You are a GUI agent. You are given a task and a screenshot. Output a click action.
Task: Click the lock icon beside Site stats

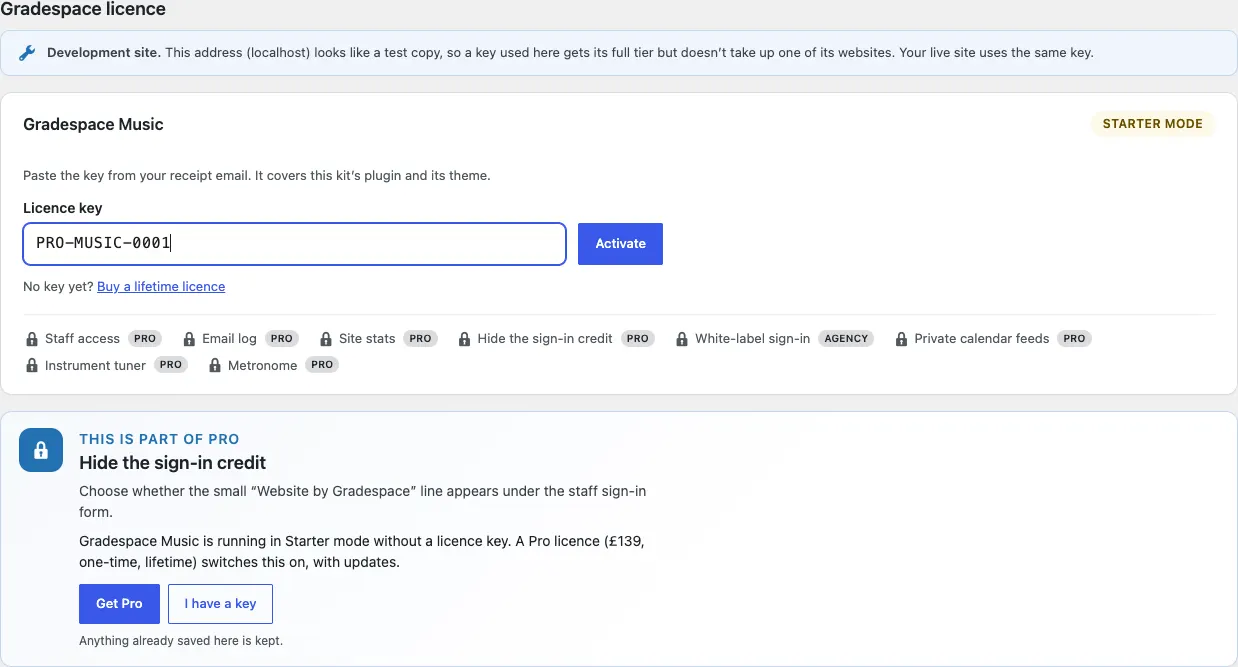(326, 339)
